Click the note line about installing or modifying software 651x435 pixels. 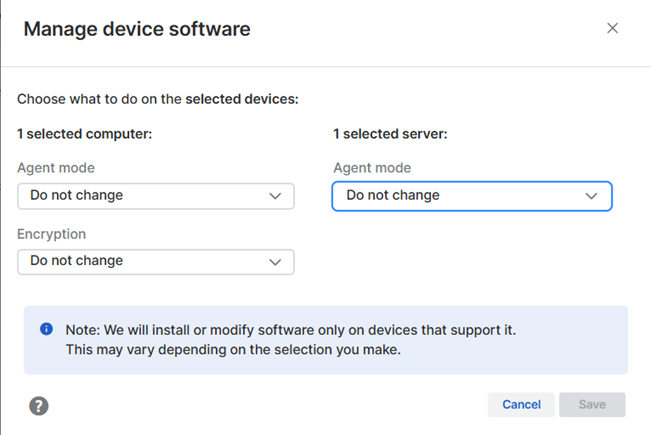tap(291, 329)
